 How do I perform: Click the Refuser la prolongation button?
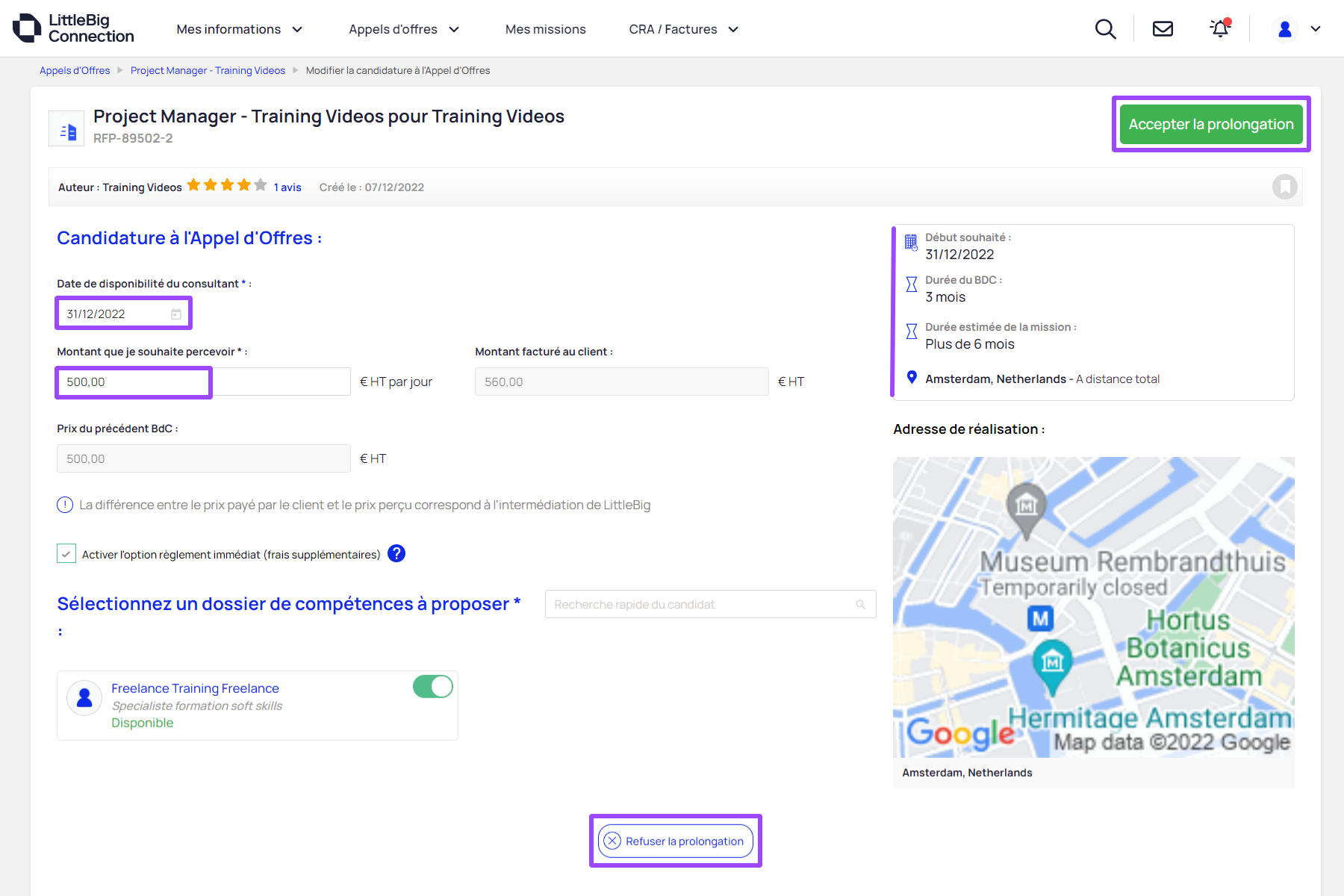pyautogui.click(x=676, y=841)
